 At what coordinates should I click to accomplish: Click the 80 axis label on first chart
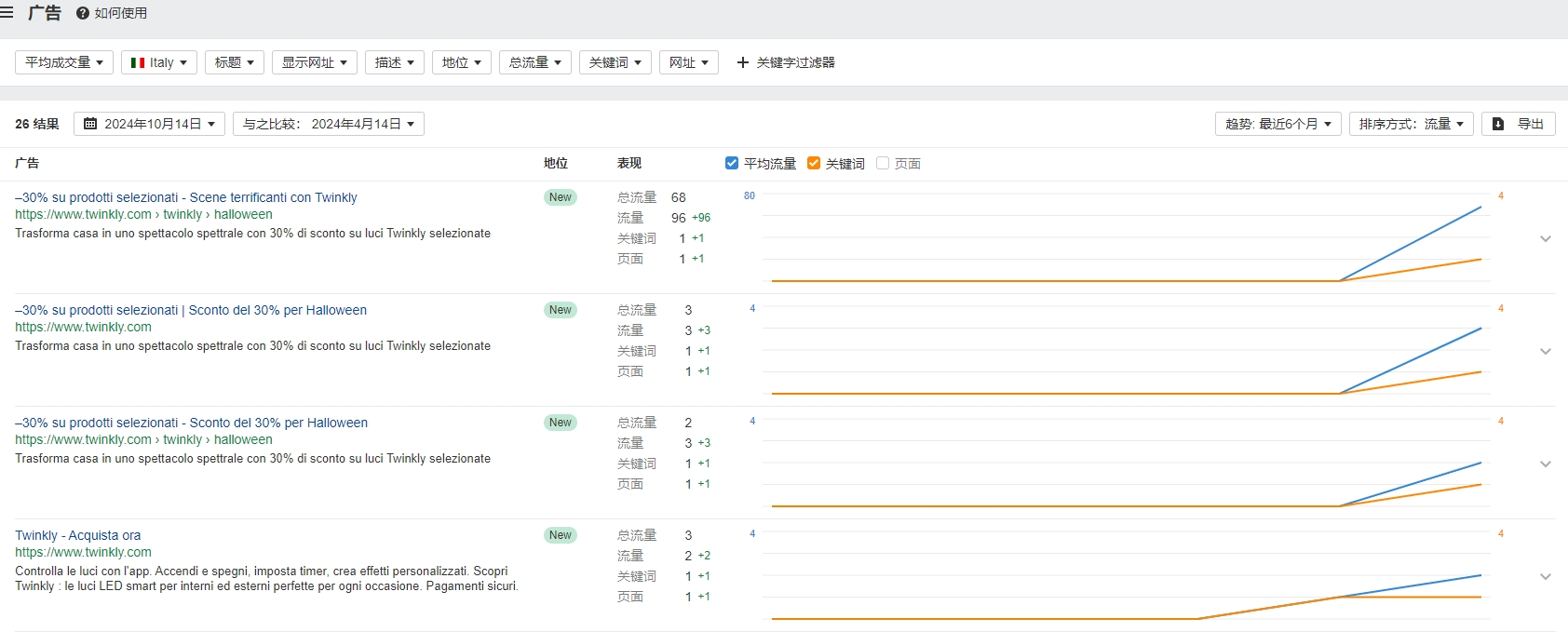pyautogui.click(x=750, y=195)
